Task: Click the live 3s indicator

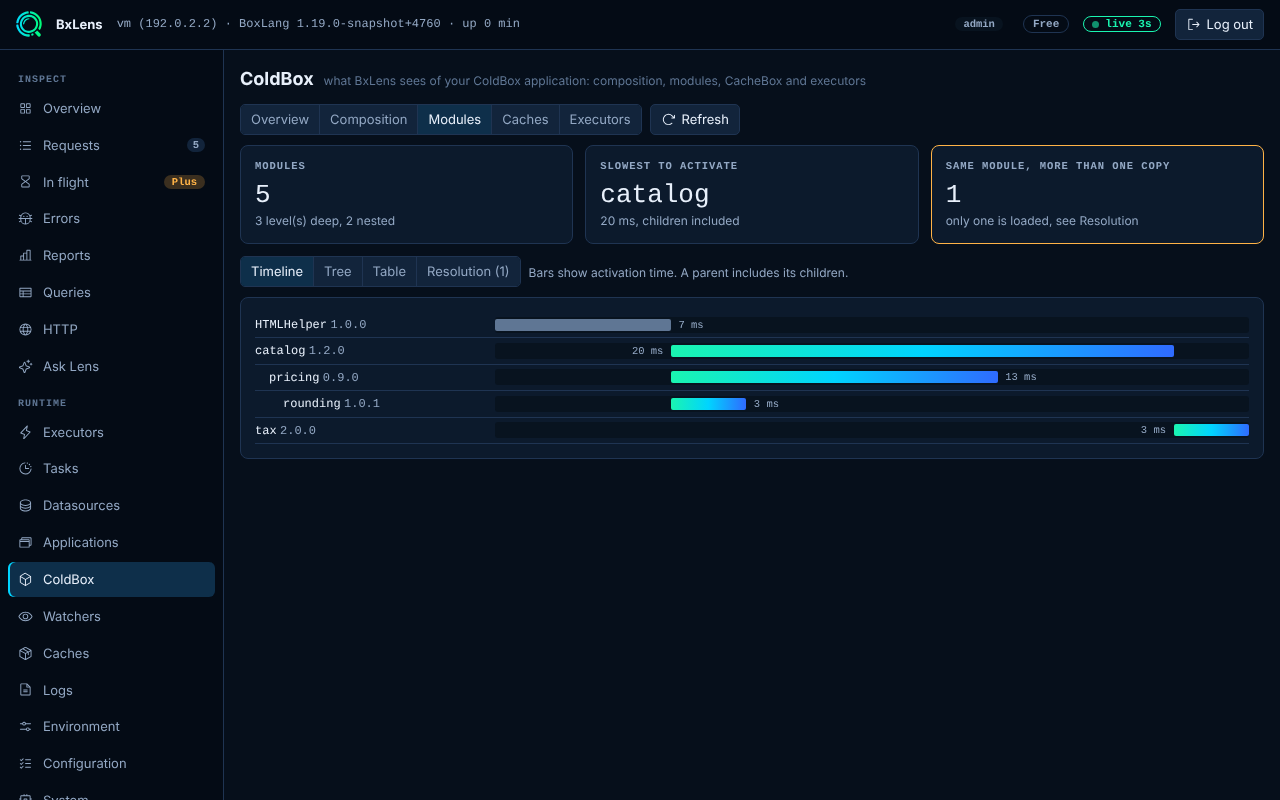Action: pyautogui.click(x=1122, y=24)
